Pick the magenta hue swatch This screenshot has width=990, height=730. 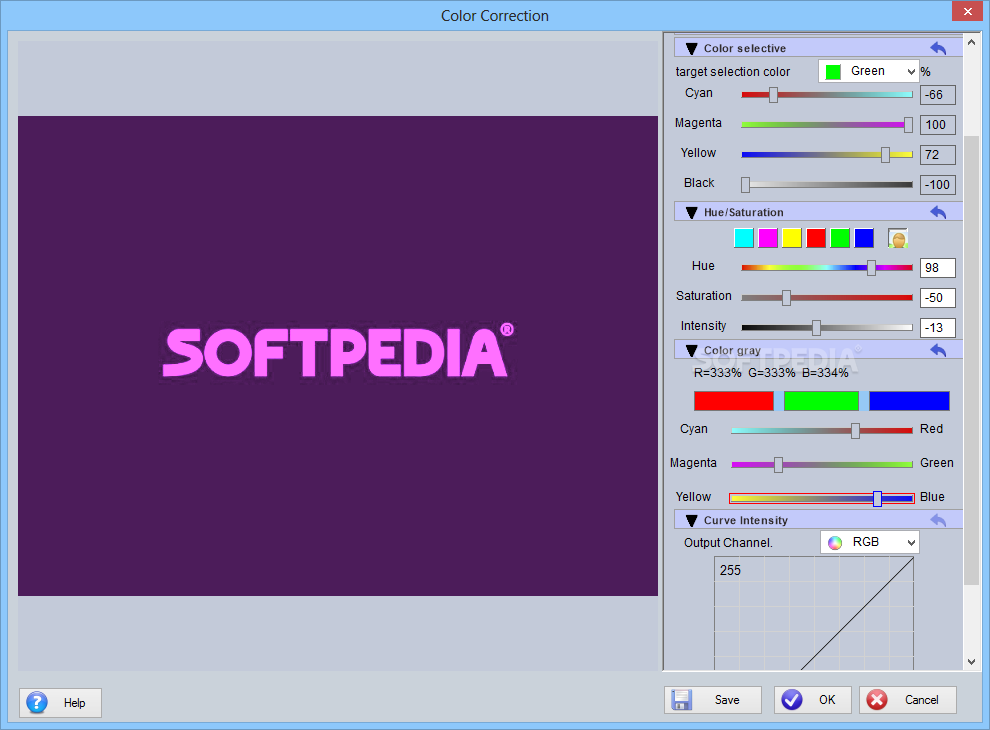(x=768, y=238)
